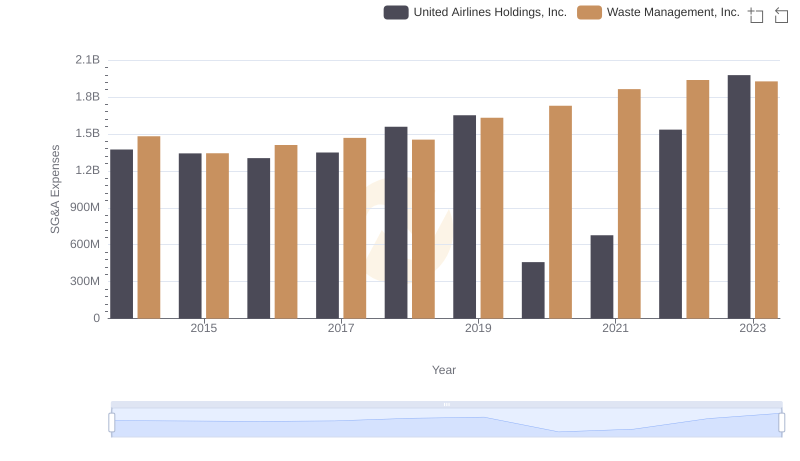This screenshot has height=461, width=800.
Task: Click the 2019 x-axis label
Action: tap(478, 328)
